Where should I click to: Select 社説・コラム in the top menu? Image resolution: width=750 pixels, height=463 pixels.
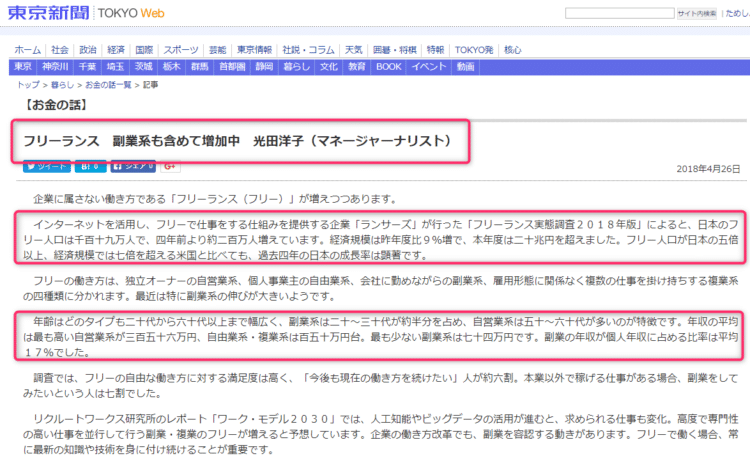(308, 49)
